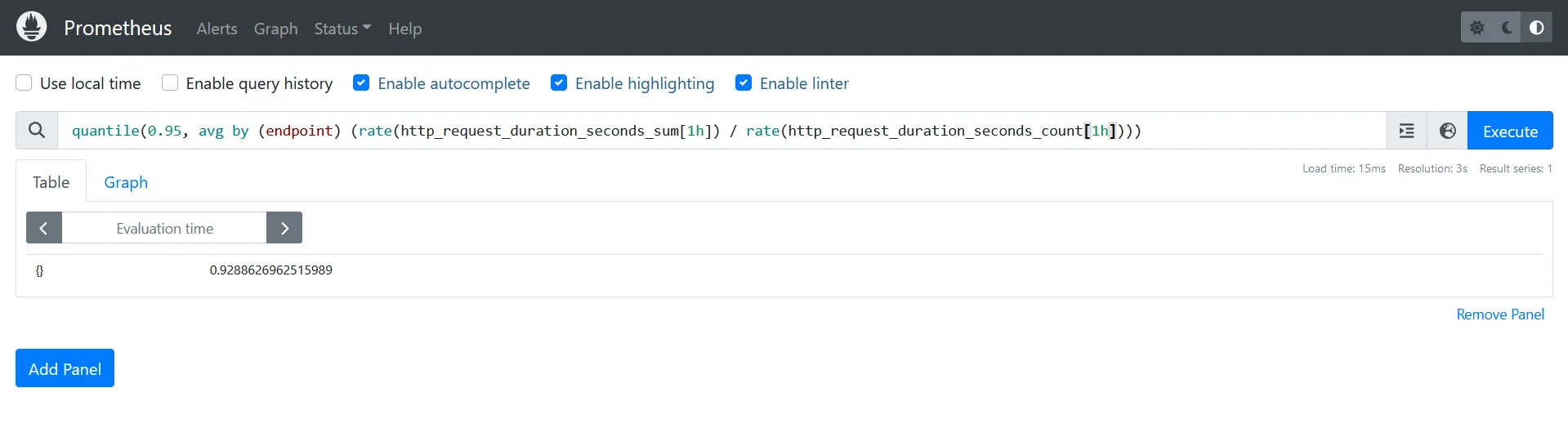Expand the Status dropdown menu

(342, 29)
